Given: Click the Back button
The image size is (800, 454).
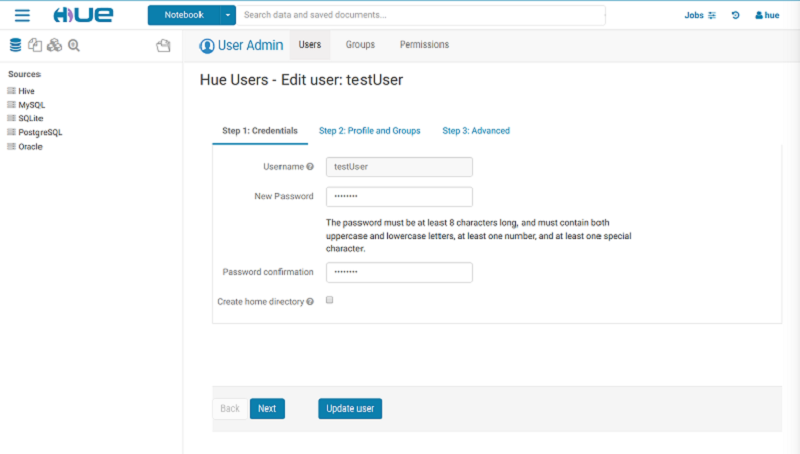Looking at the screenshot, I should point(230,409).
